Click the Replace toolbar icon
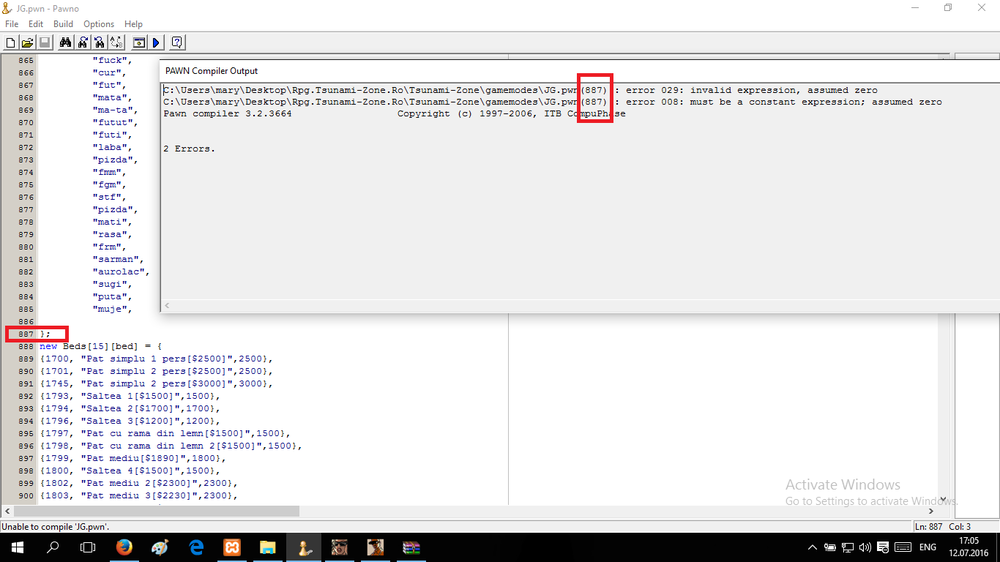The width and height of the screenshot is (1000, 562). [116, 43]
